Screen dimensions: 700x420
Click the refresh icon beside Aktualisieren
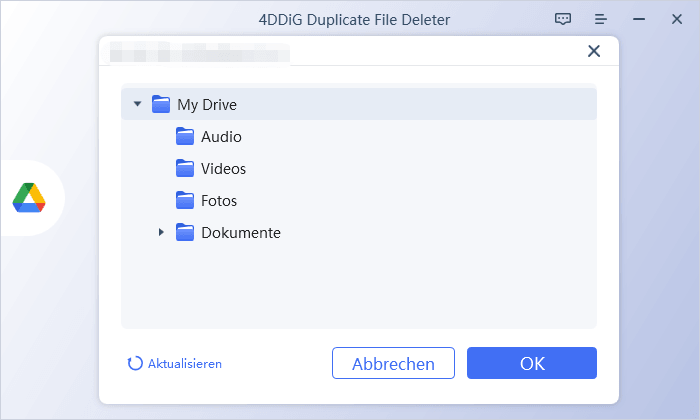tap(135, 364)
